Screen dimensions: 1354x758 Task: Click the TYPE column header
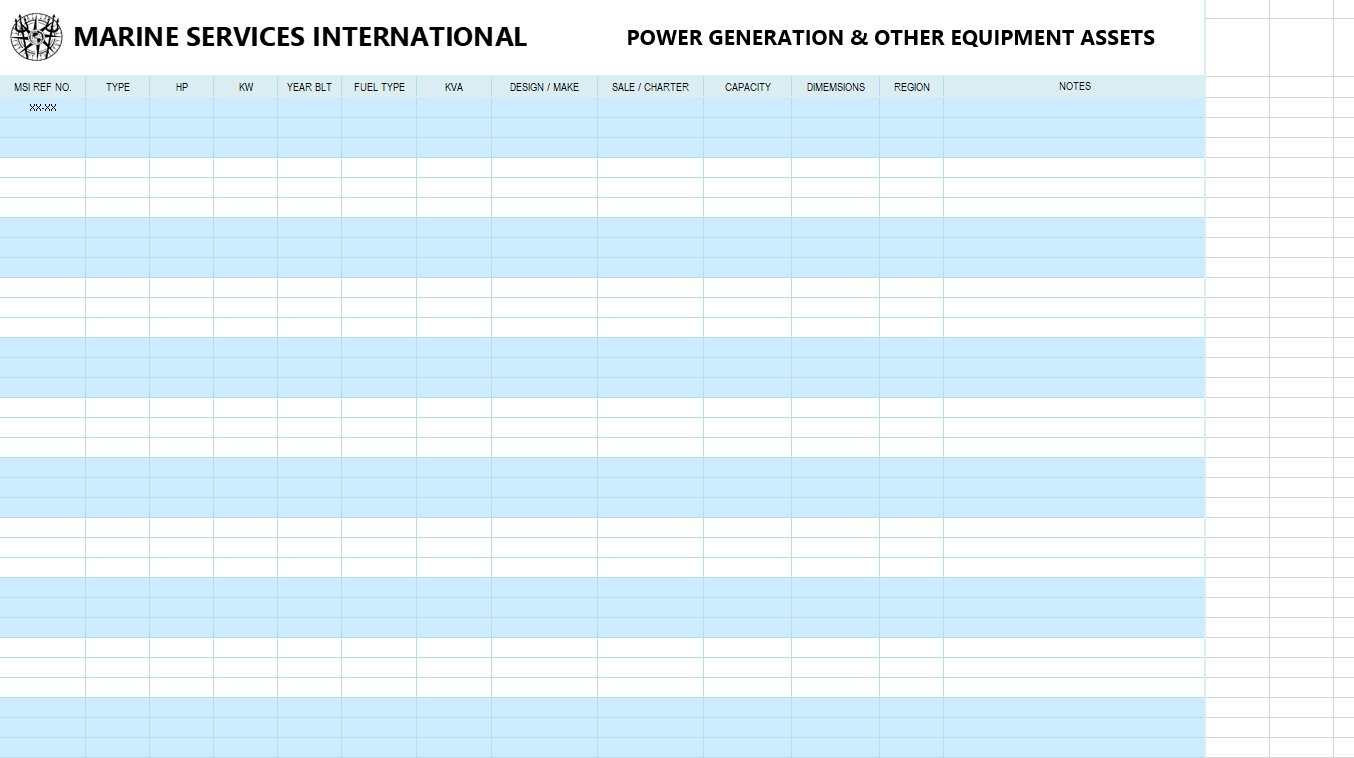[x=118, y=87]
